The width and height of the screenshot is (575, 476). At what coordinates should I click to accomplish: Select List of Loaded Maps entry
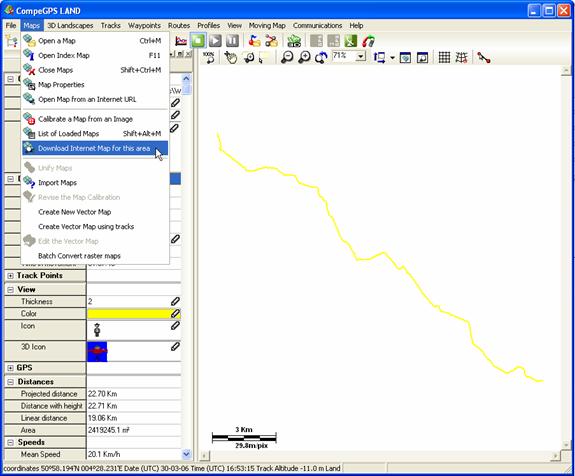[95, 133]
